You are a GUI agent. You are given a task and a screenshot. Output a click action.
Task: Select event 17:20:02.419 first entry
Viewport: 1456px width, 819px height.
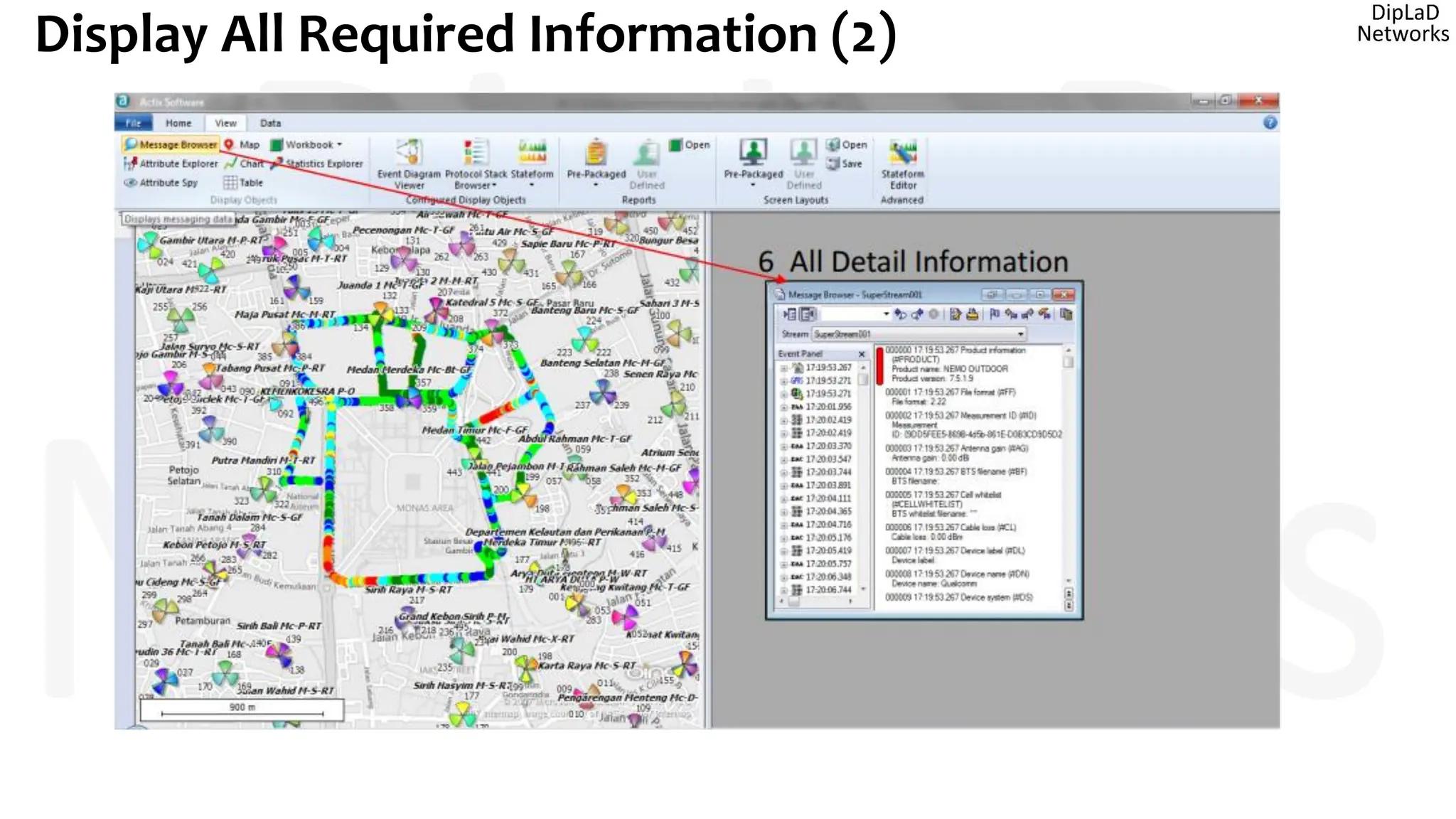[x=828, y=420]
